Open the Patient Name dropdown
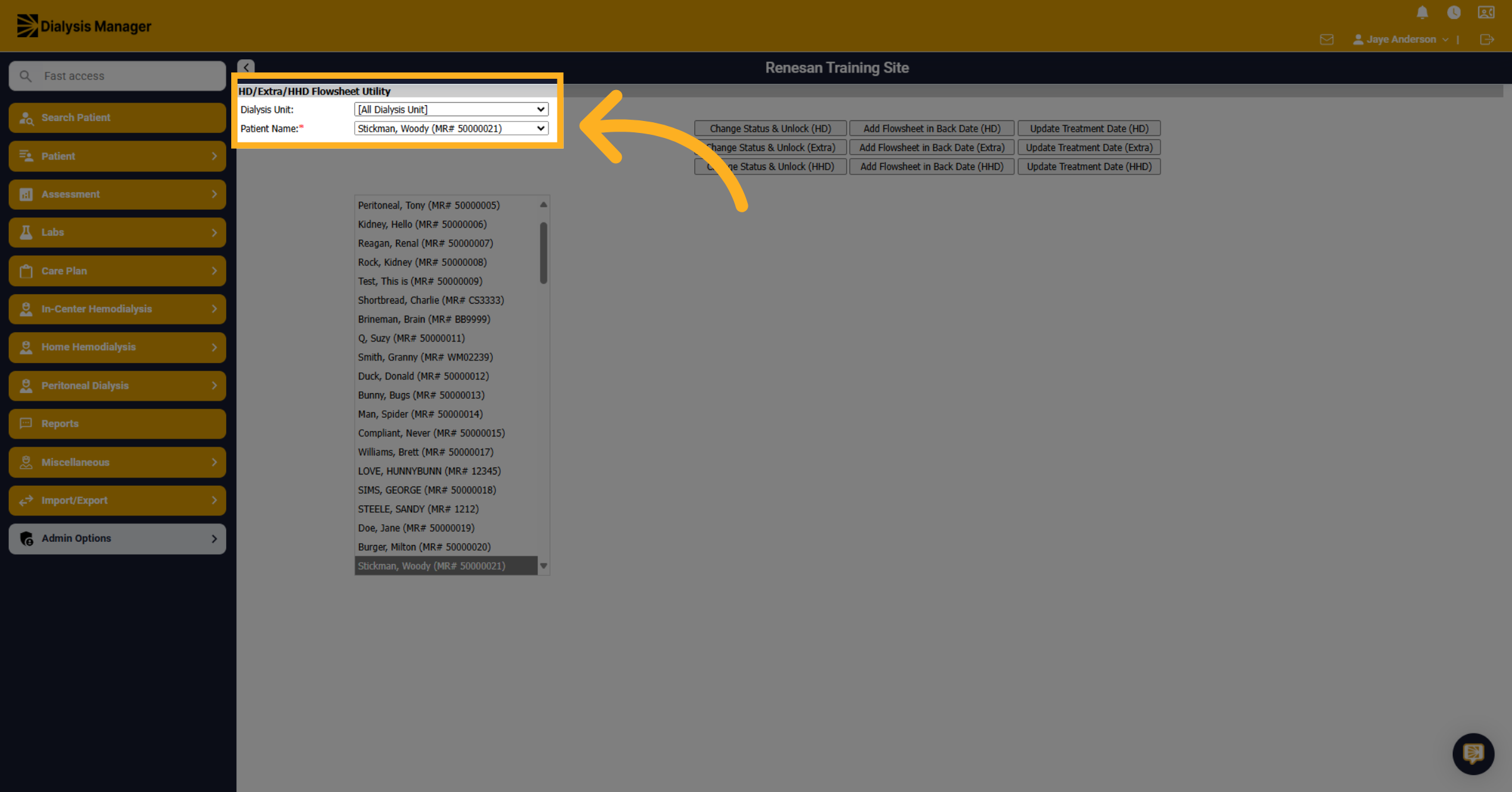Screen dimensions: 1512x792 [x=451, y=129]
